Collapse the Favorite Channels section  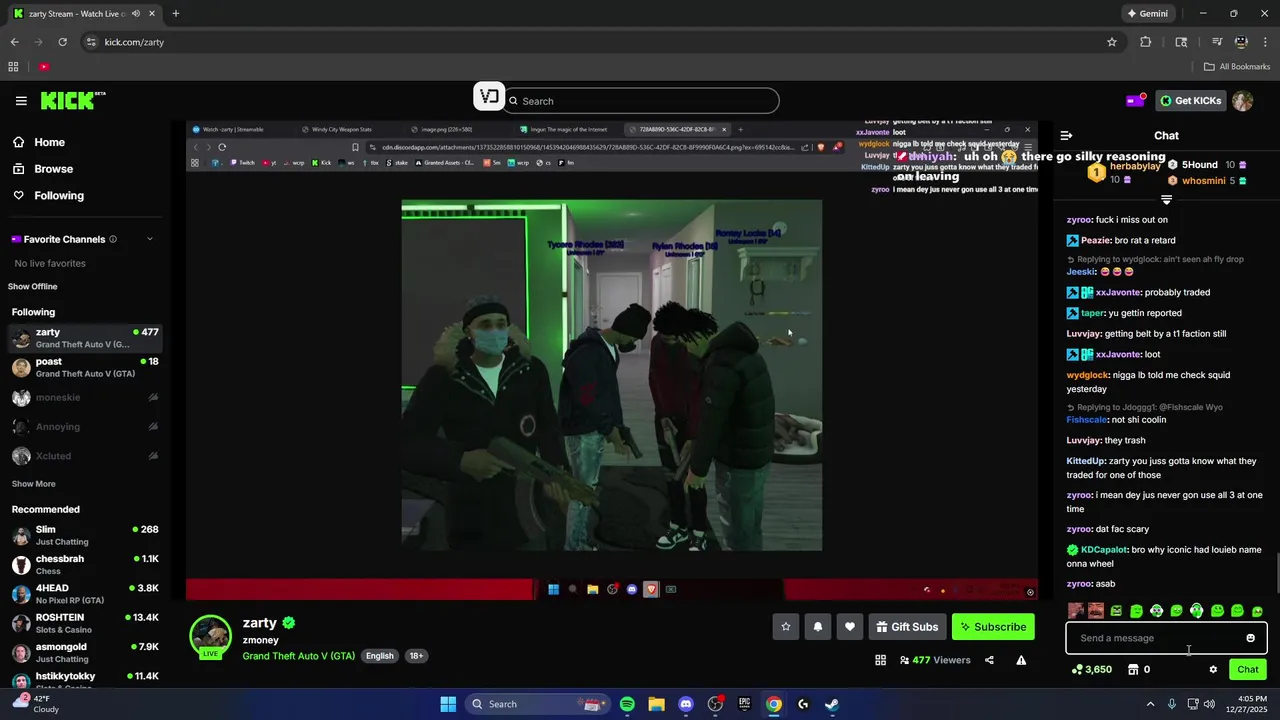[150, 239]
